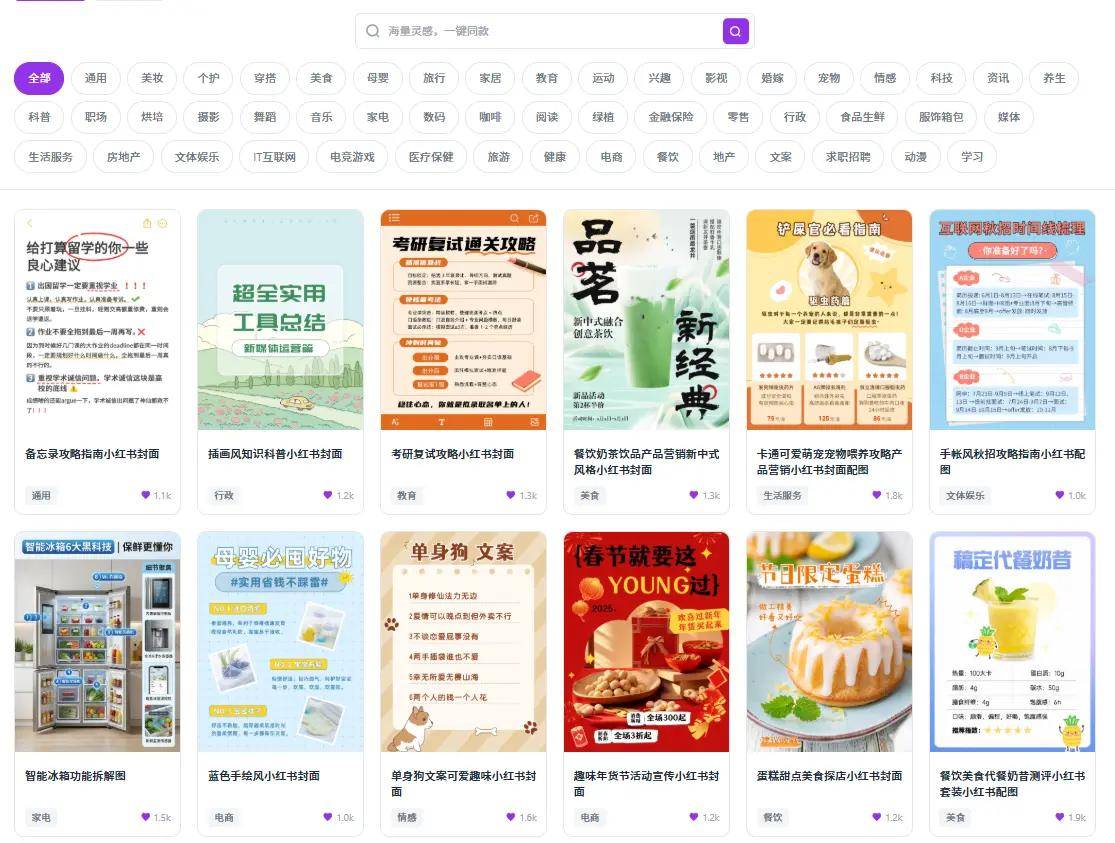Select the 全部 category filter
This screenshot has height=843, width=1115.
tap(39, 78)
